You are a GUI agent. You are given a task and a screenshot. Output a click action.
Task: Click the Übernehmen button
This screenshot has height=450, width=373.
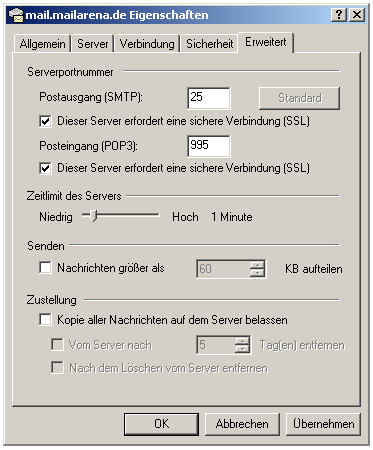point(323,424)
